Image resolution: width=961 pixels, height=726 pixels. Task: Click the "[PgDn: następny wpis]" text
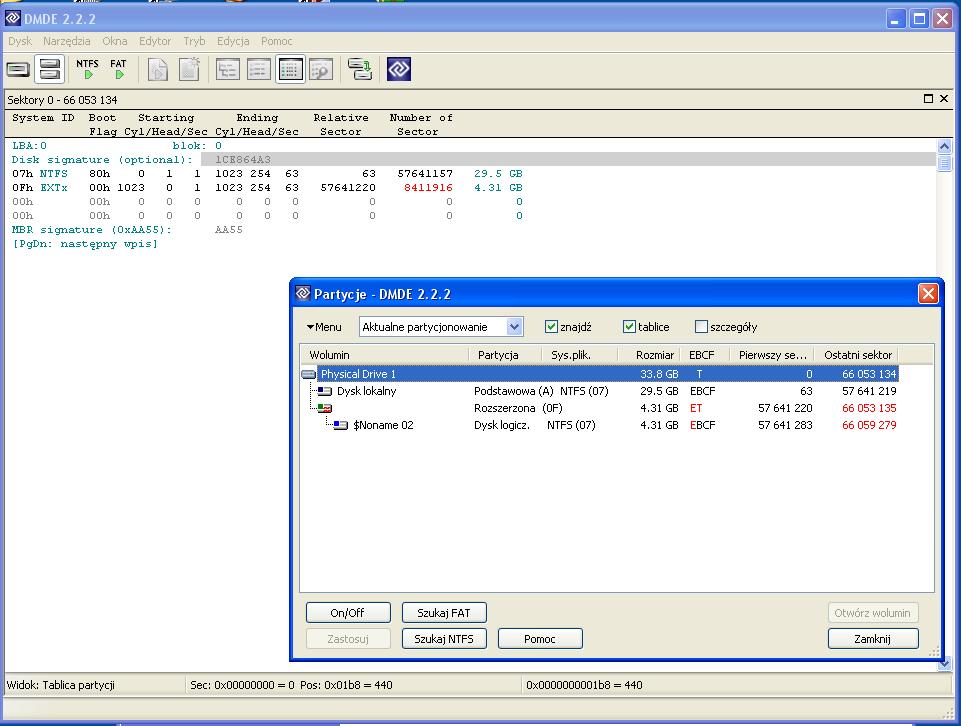coord(85,244)
